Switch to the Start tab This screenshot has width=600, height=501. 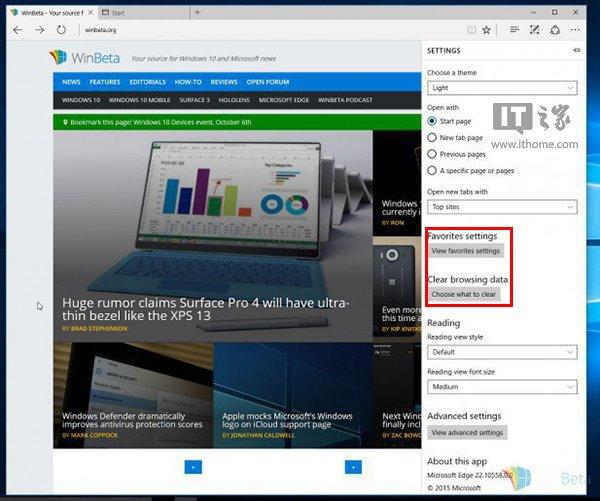tap(143, 13)
